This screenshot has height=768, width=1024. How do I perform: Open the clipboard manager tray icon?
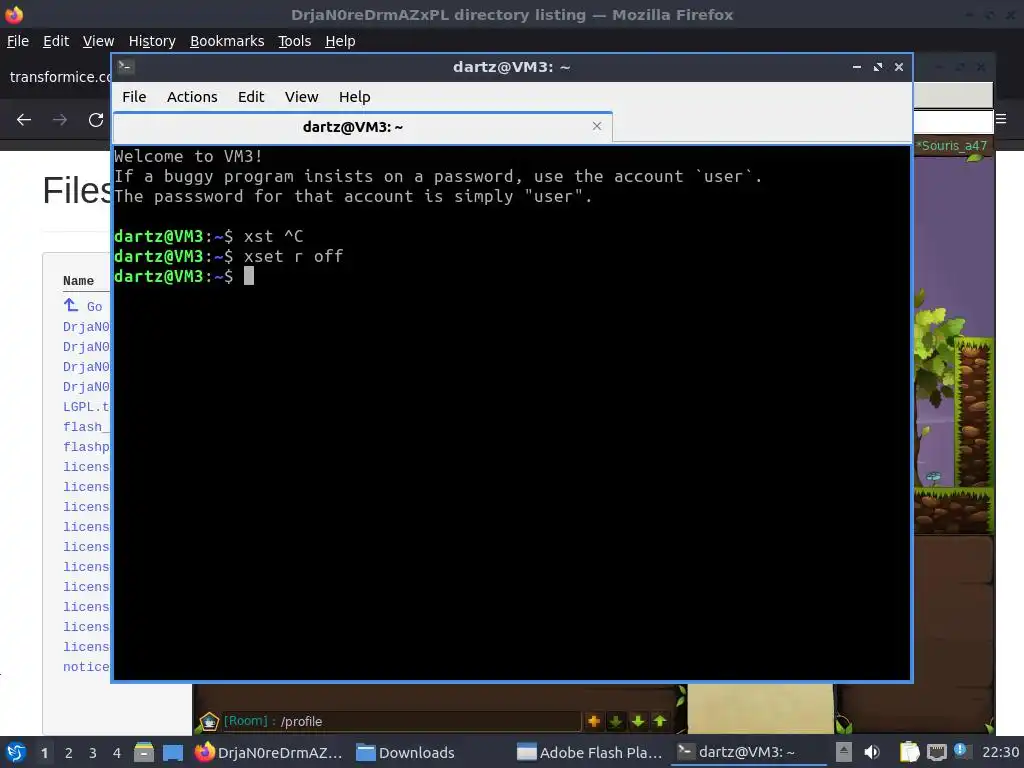pyautogui.click(x=909, y=752)
